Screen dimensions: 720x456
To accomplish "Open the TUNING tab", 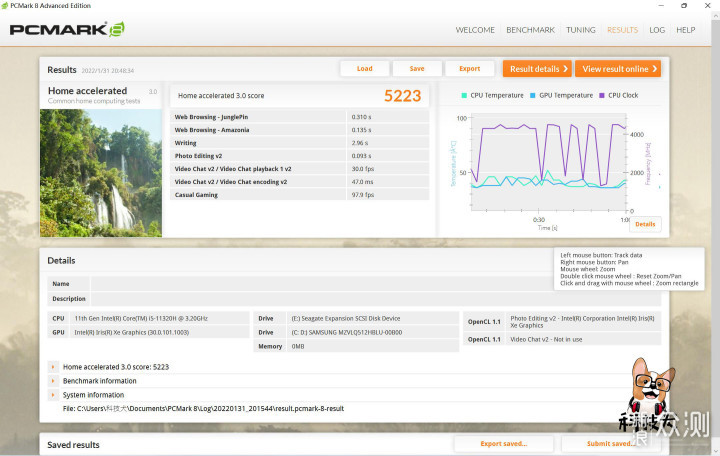I will click(580, 30).
